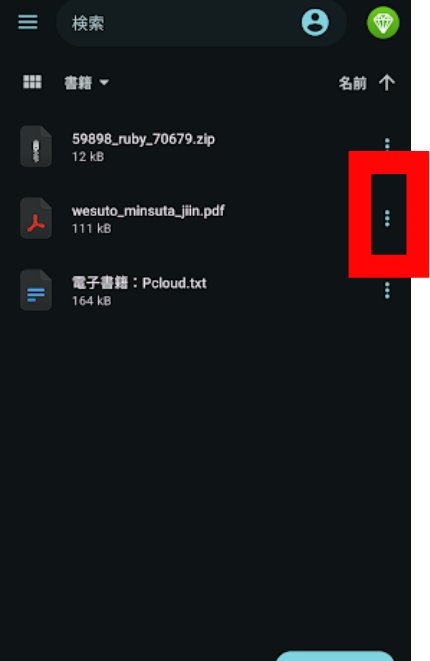Select the zip archive file icon

pyautogui.click(x=36, y=146)
